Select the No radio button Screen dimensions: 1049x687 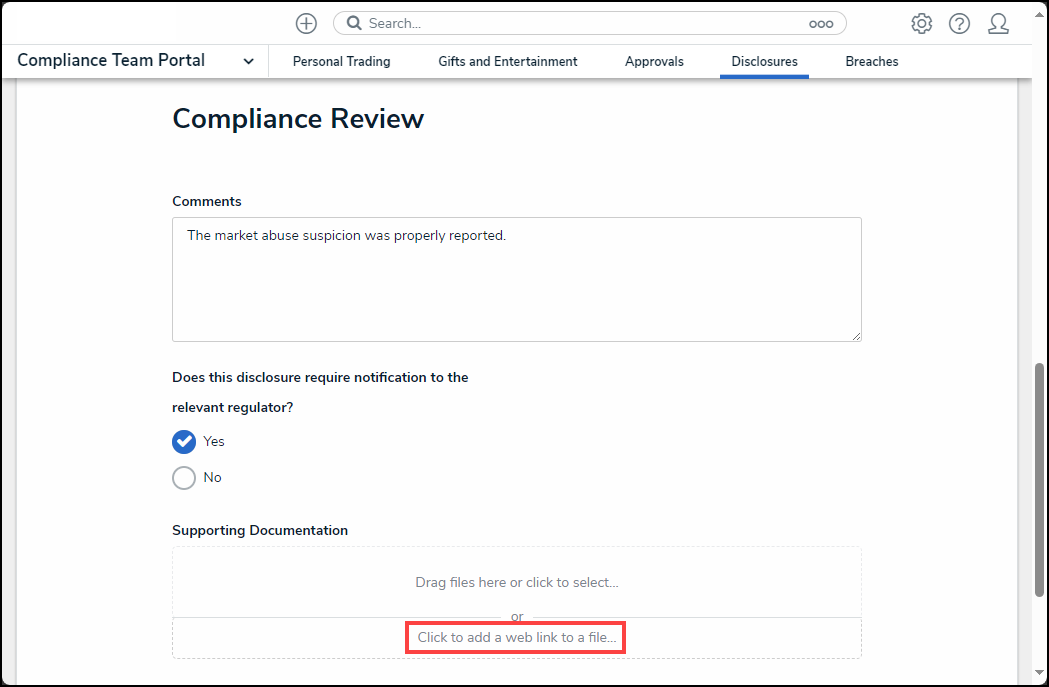(x=184, y=478)
